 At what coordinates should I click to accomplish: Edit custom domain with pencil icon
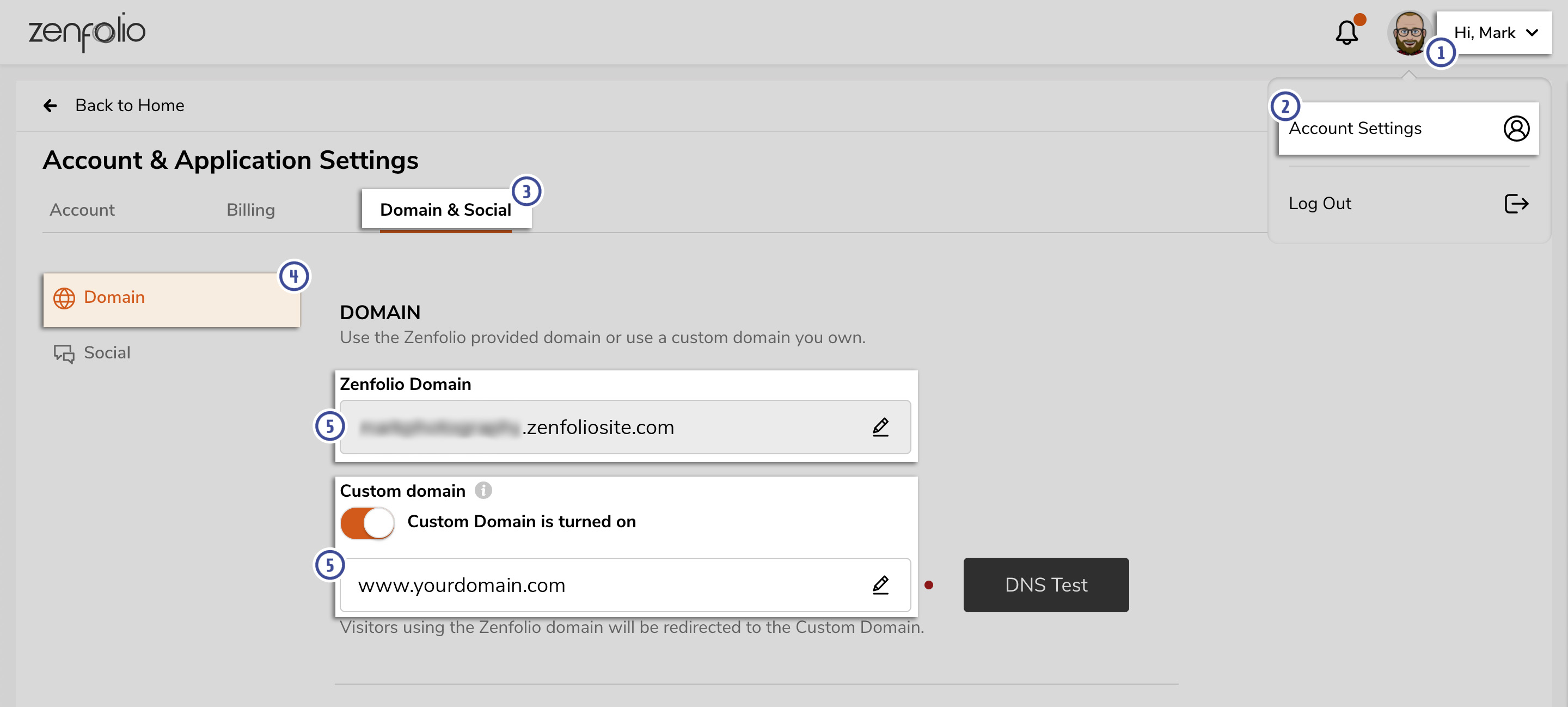tap(880, 584)
